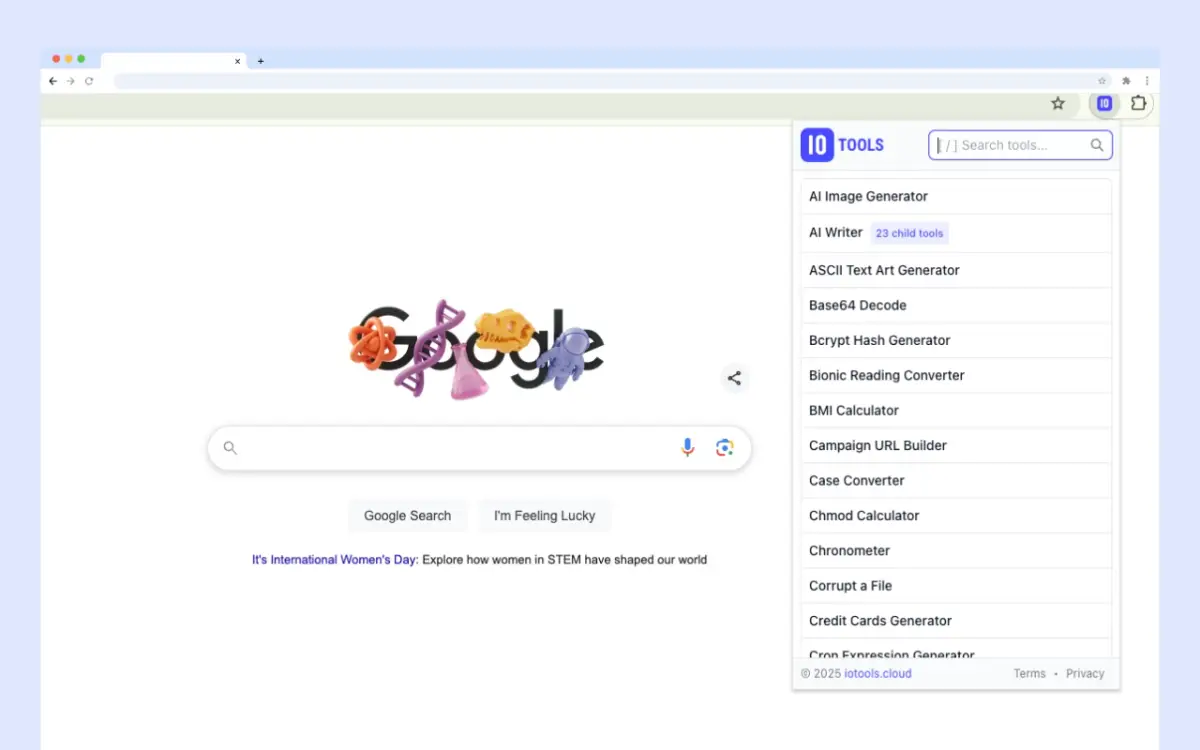Screen dimensions: 1200x750
Task: Open the iotools.cloud footer link
Action: 878,673
